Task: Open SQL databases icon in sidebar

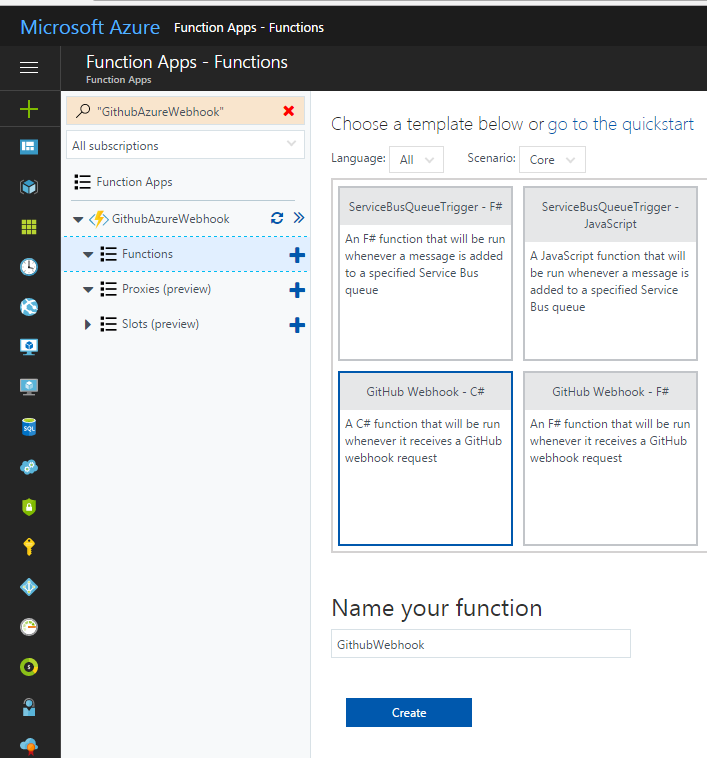Action: point(29,427)
